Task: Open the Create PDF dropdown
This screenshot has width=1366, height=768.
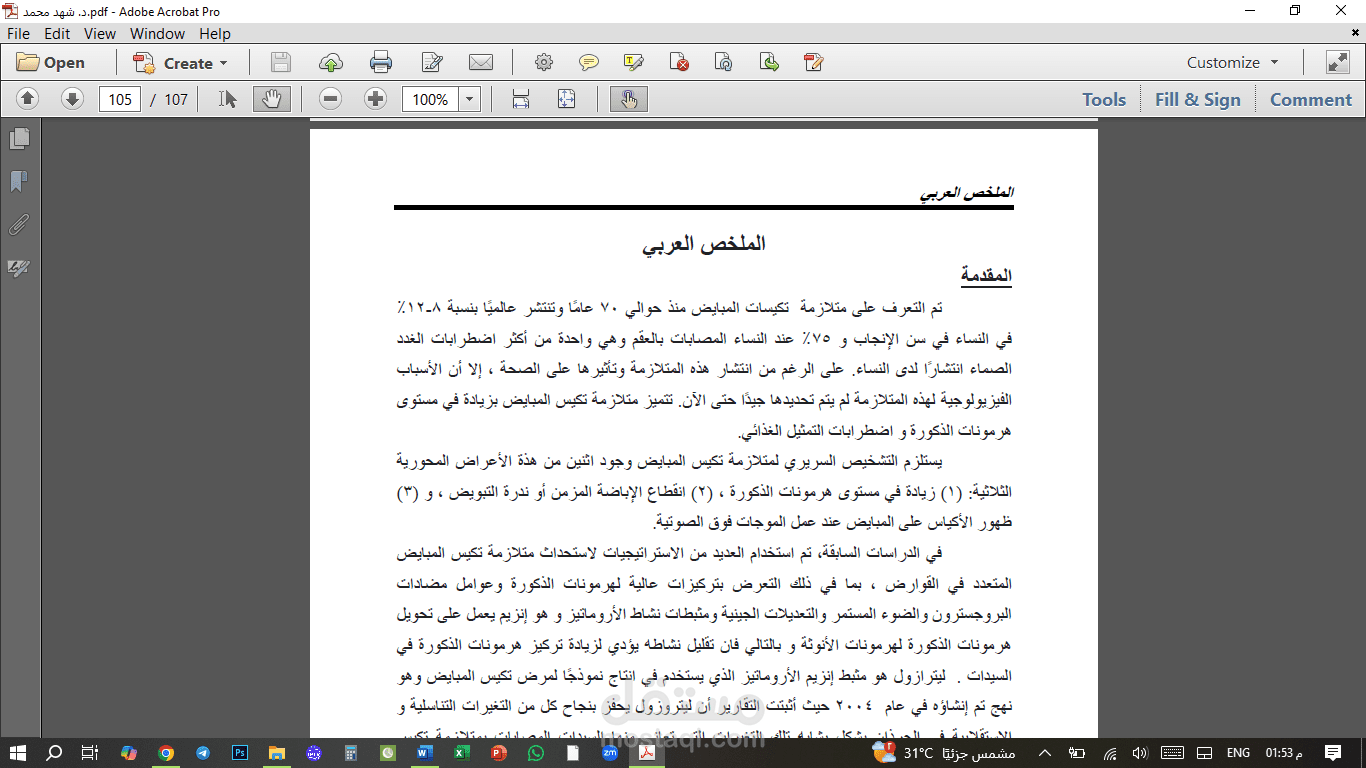Action: click(x=181, y=63)
